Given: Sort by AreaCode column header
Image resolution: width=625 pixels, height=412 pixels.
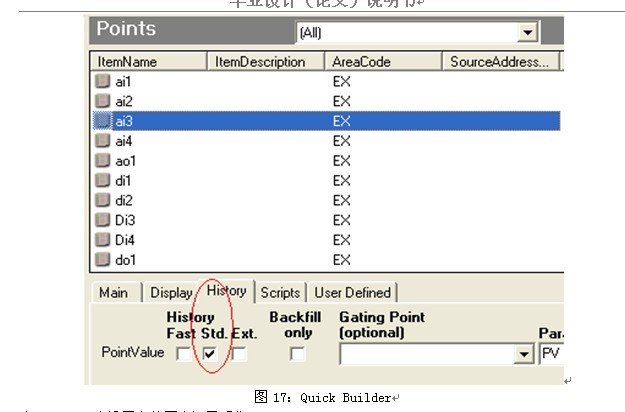Looking at the screenshot, I should 383,62.
